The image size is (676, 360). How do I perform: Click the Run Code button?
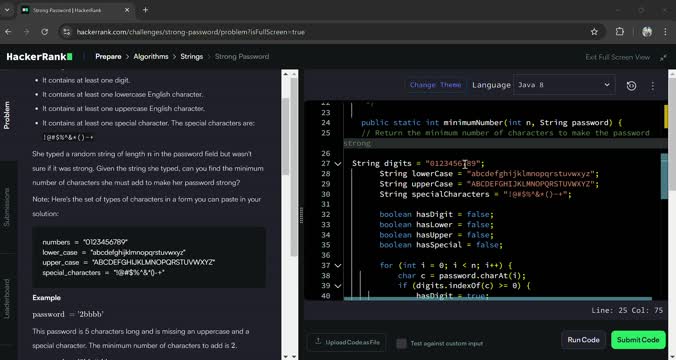583,340
